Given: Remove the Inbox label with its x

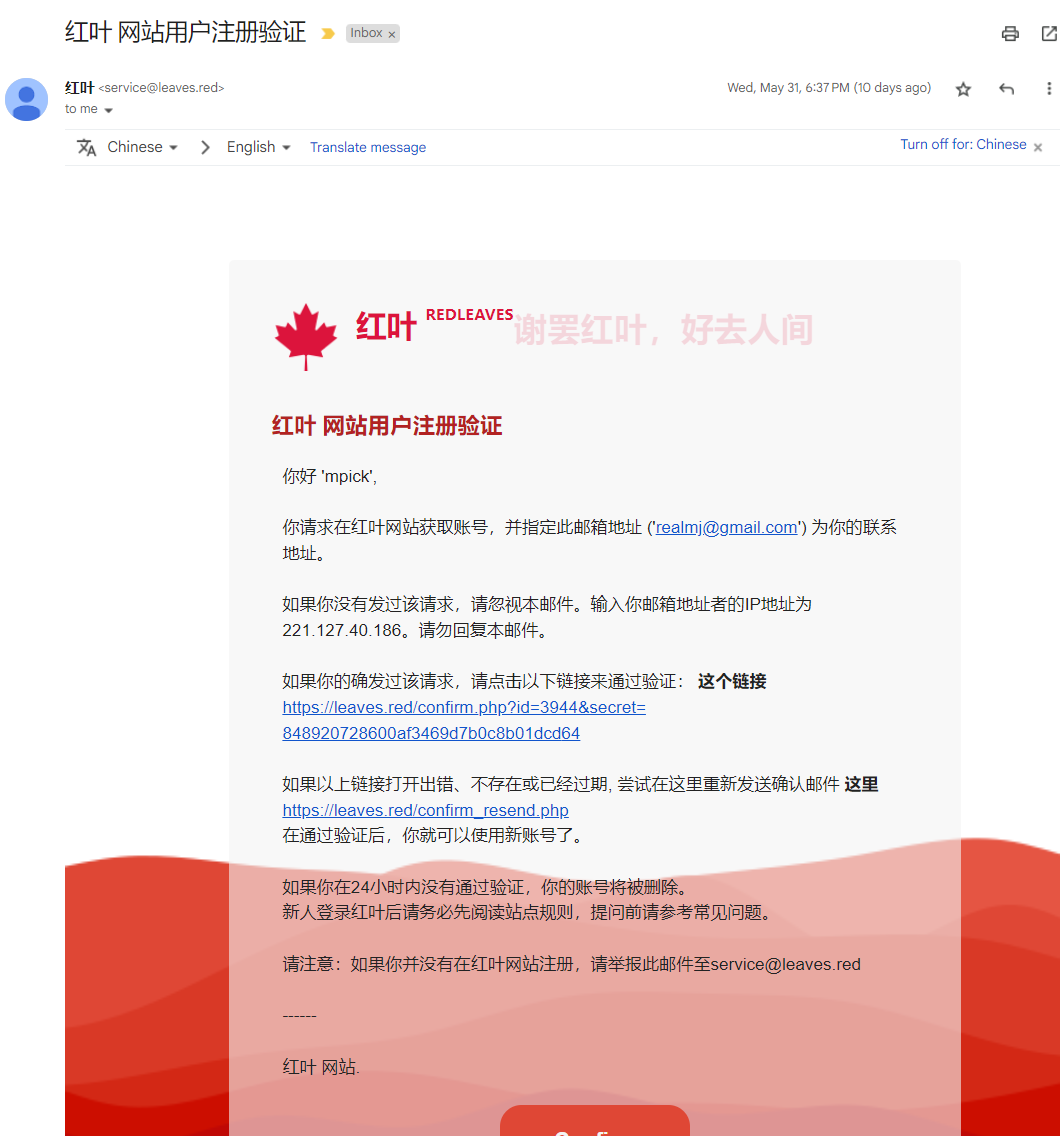Looking at the screenshot, I should tap(392, 34).
